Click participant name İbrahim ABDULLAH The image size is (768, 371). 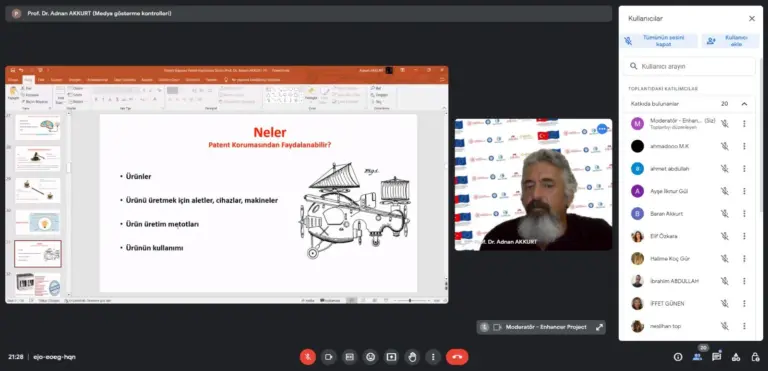674,281
